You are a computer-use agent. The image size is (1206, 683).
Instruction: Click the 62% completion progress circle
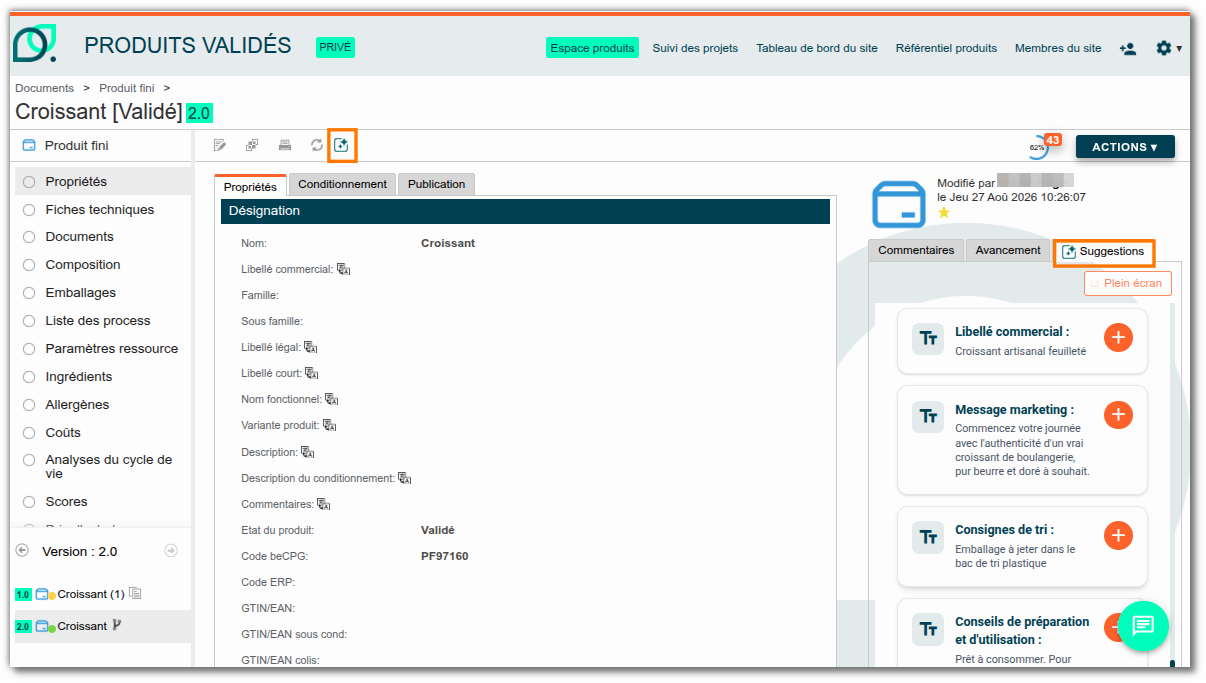(x=1037, y=148)
